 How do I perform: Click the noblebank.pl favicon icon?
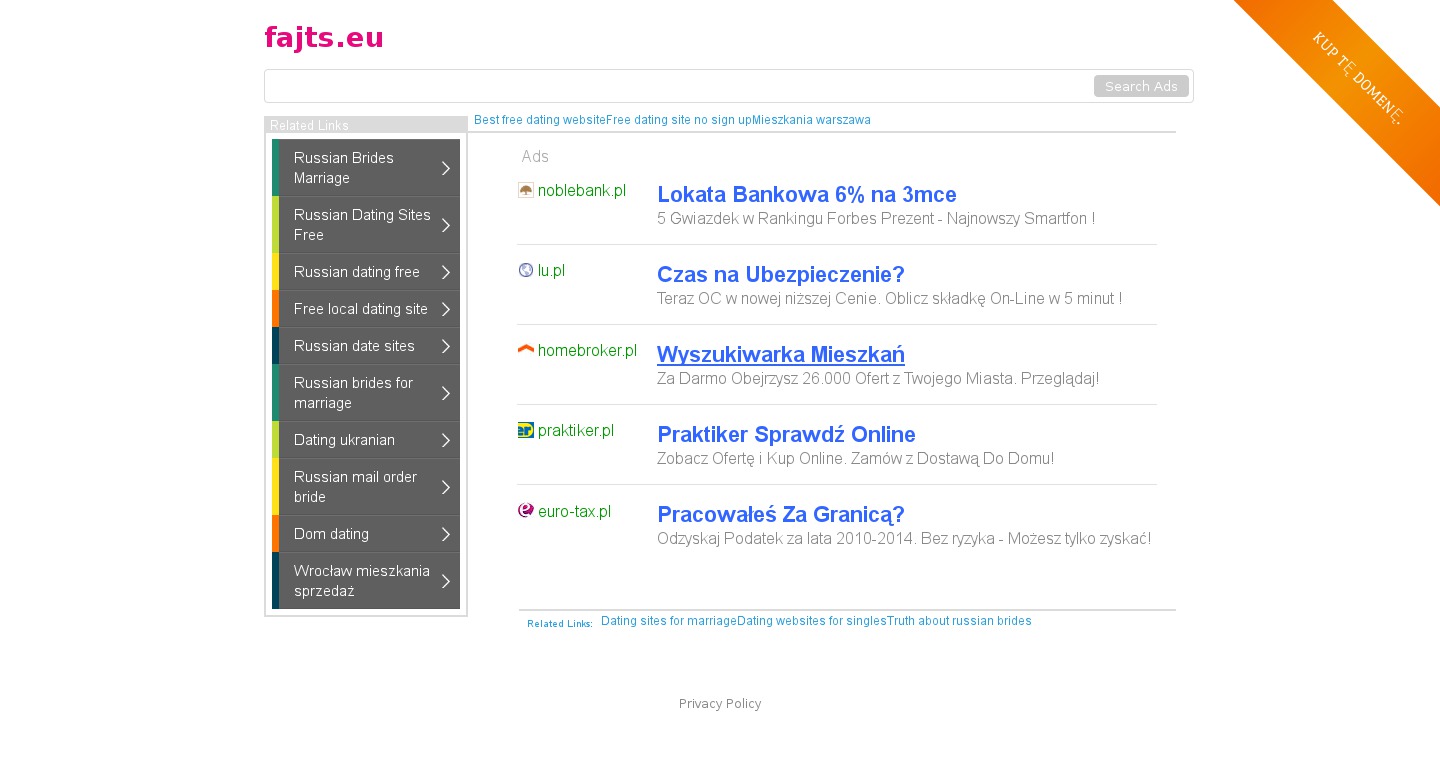coord(526,190)
